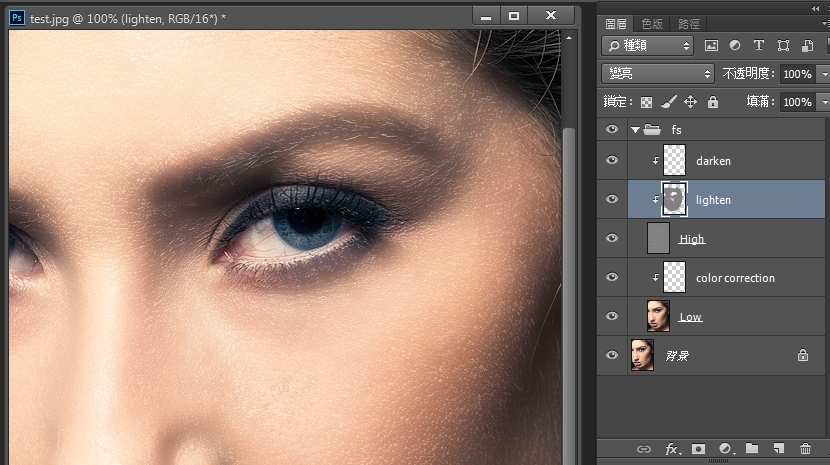Click lock image pixels brush icon
The width and height of the screenshot is (830, 465).
coord(669,102)
